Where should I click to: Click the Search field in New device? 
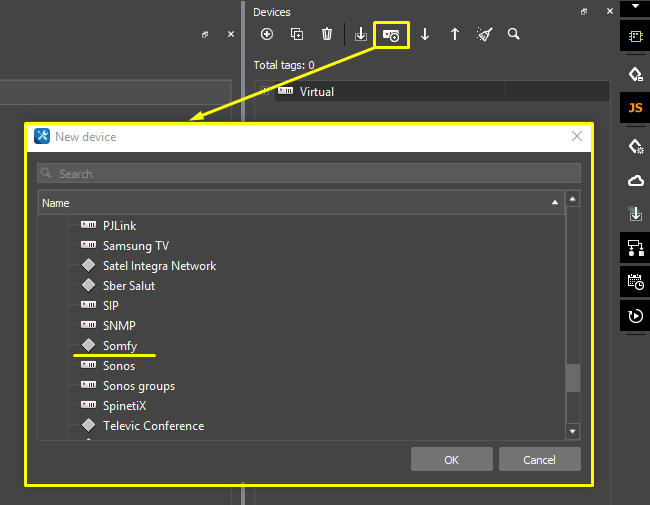pos(310,174)
